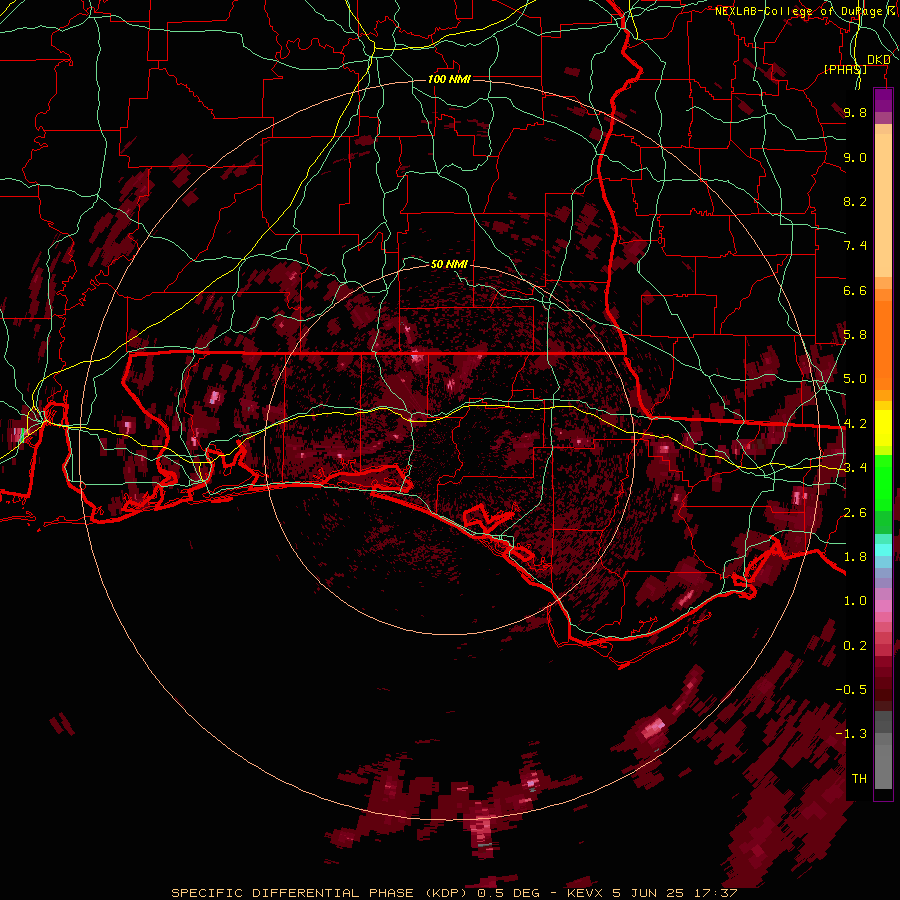
Task: Select the 8.2 value on color scale
Action: click(x=855, y=201)
